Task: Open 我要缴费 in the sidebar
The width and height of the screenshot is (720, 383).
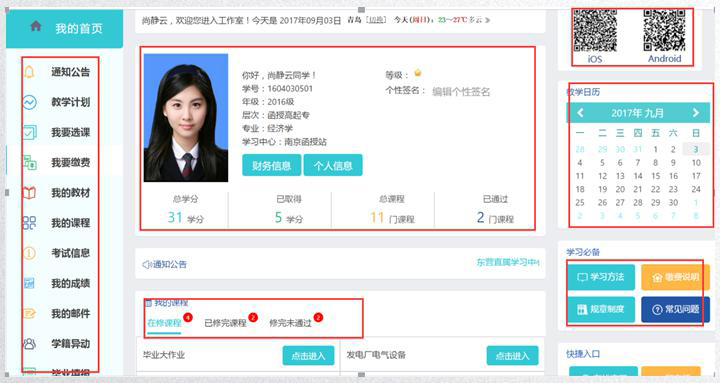Action: coord(70,162)
